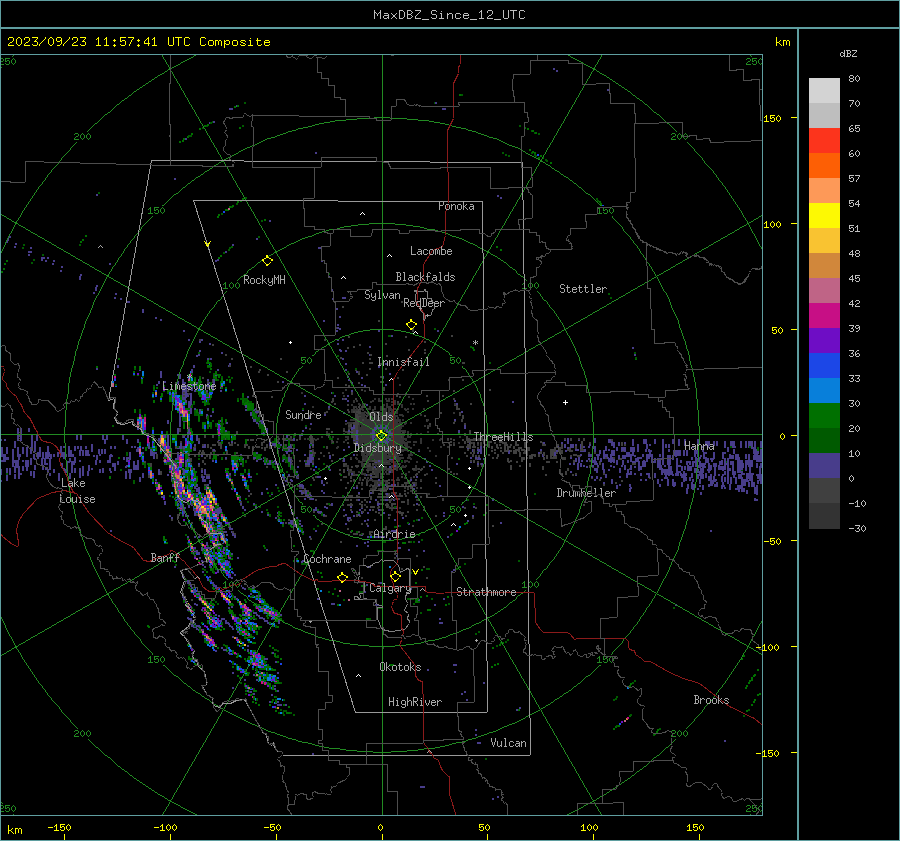The height and width of the screenshot is (841, 900).
Task: Select the slate purple 0-10 dBZ swatch
Action: coord(824,466)
